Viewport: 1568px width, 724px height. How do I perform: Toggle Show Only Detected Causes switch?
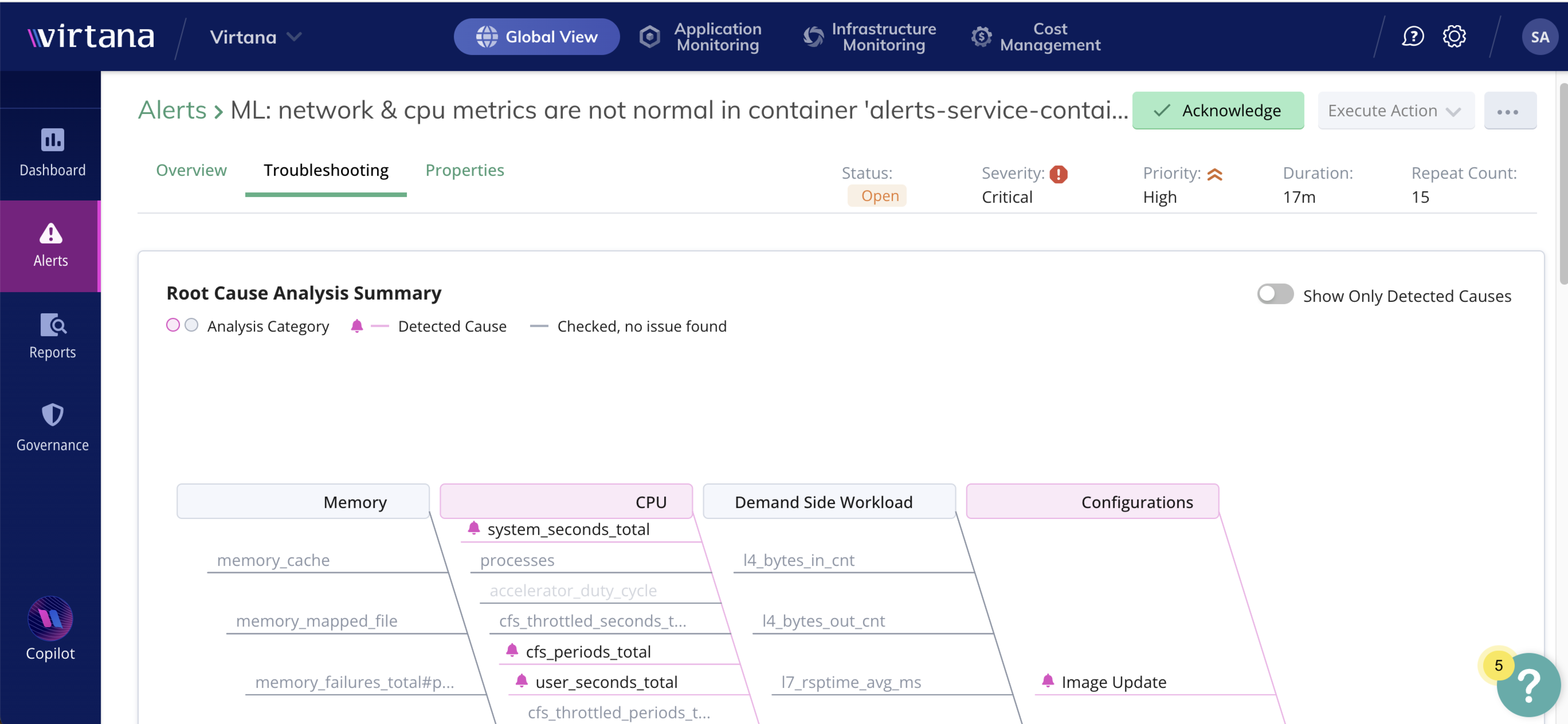pos(1275,294)
